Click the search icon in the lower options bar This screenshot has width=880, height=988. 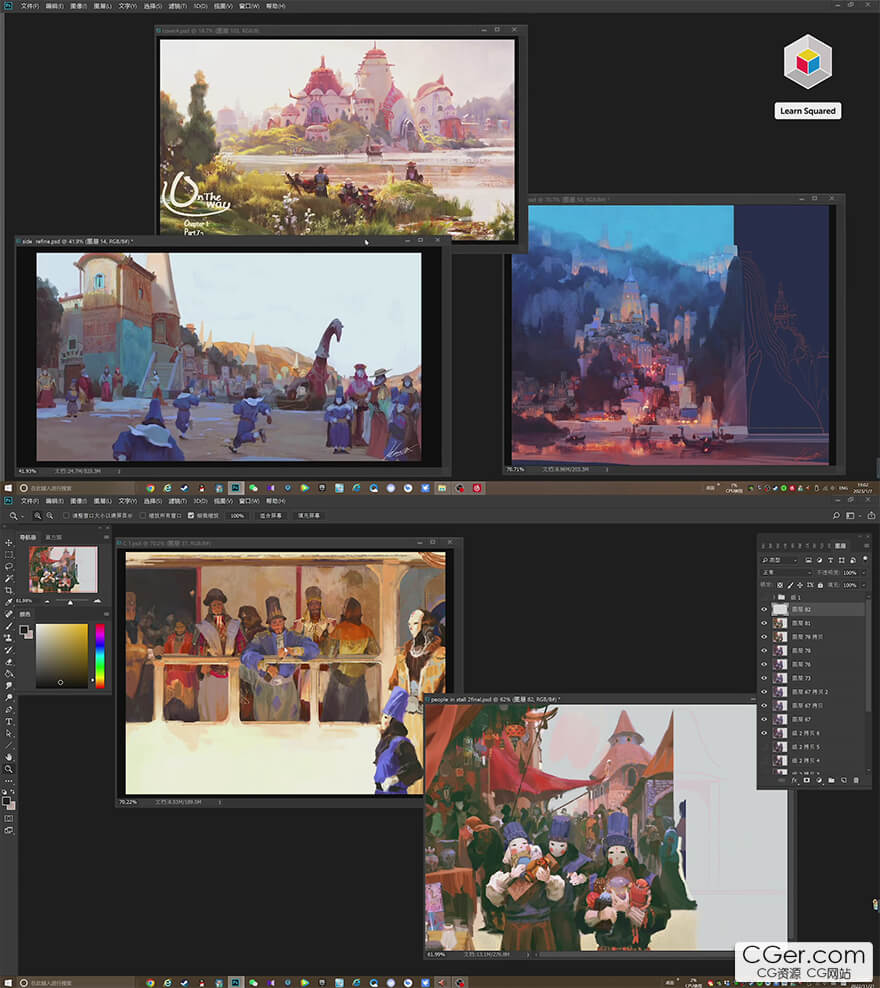[x=837, y=515]
